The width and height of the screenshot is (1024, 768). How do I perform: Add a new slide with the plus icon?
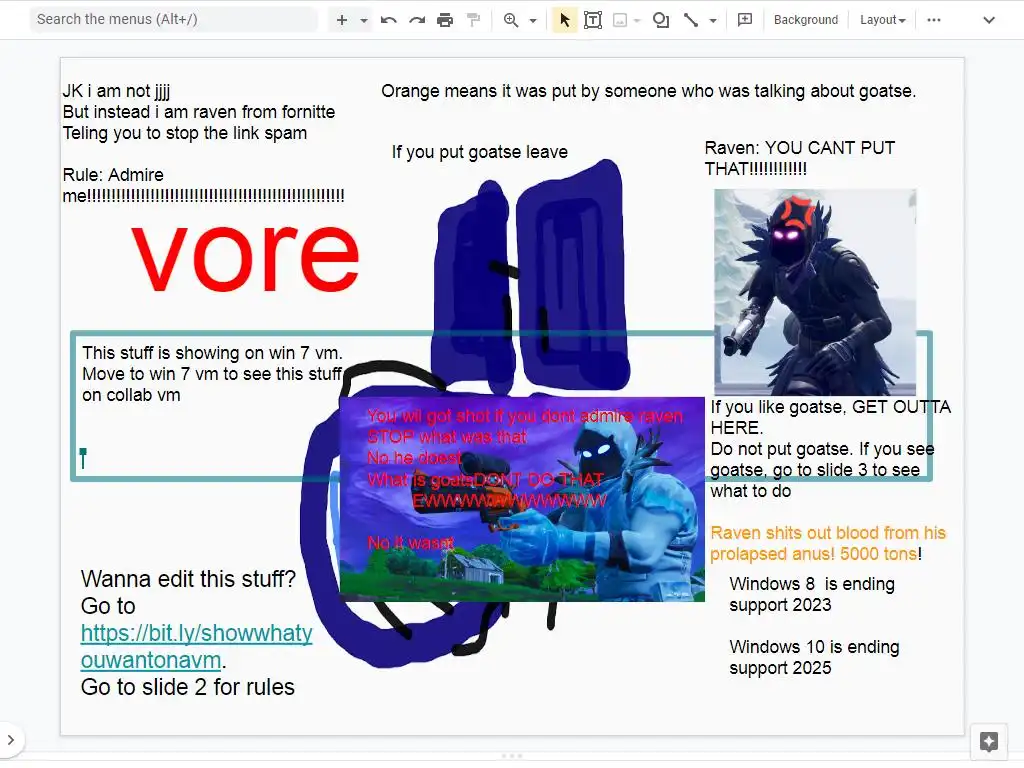pos(342,20)
